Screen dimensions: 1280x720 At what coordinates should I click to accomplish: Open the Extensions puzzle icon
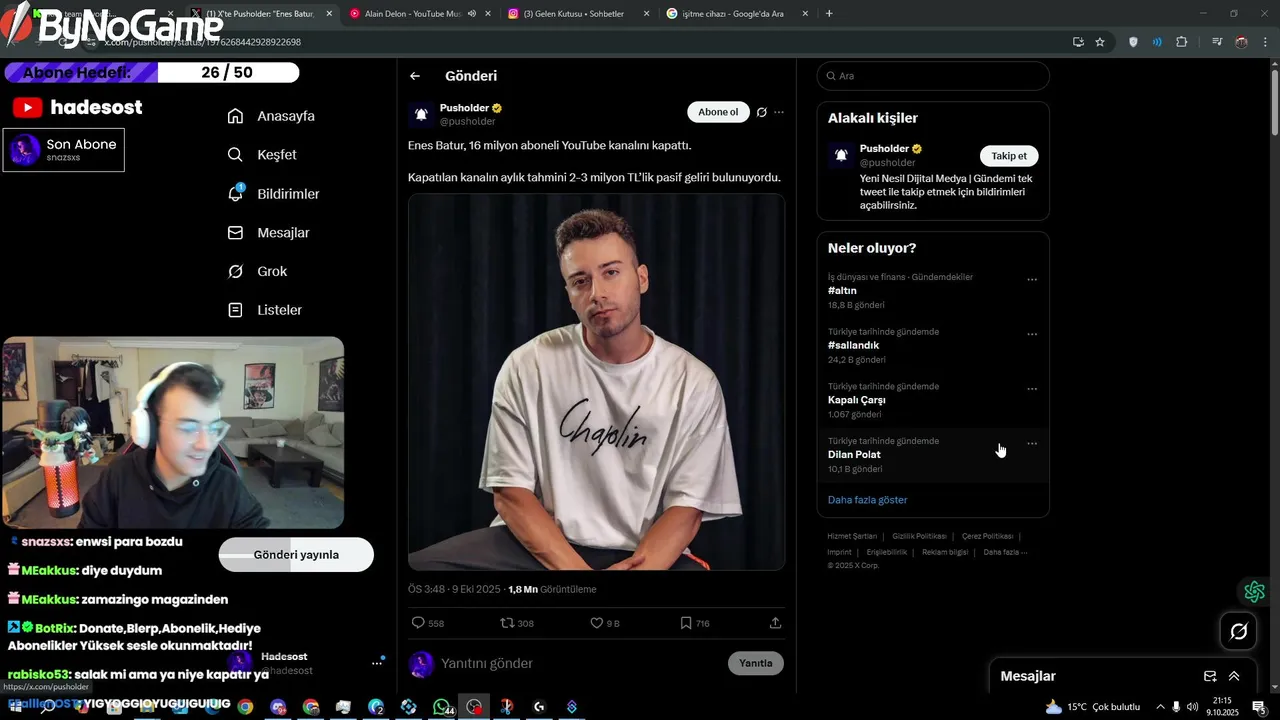pyautogui.click(x=1182, y=42)
